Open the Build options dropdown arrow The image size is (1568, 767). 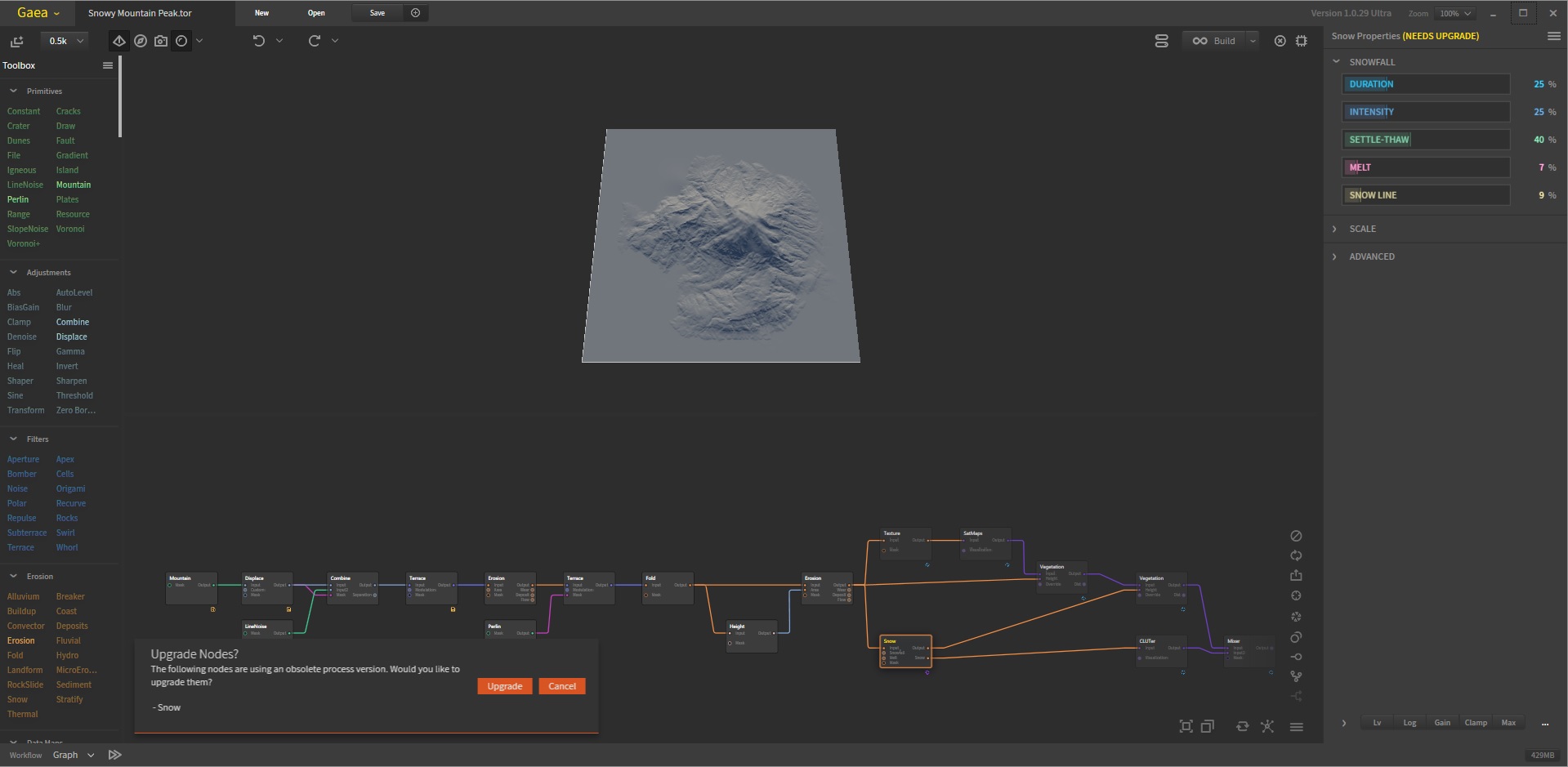pos(1253,41)
